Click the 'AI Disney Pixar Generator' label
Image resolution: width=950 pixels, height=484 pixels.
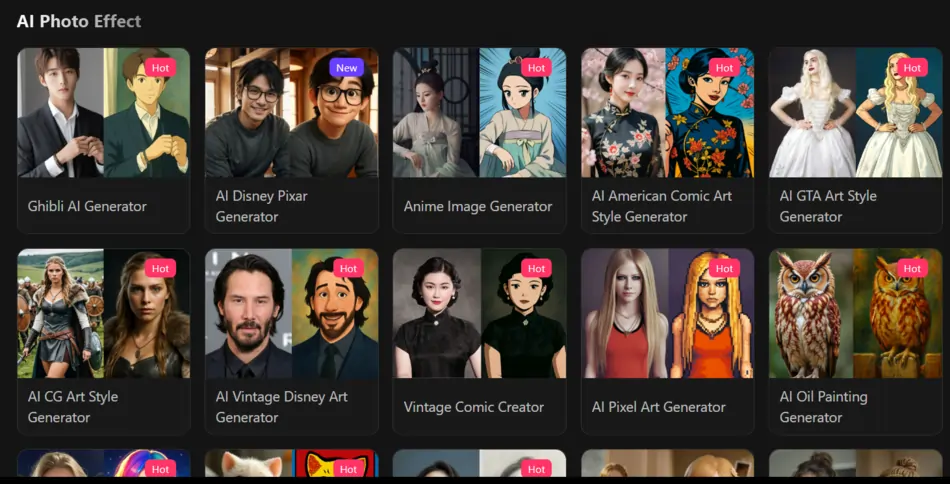(x=262, y=207)
